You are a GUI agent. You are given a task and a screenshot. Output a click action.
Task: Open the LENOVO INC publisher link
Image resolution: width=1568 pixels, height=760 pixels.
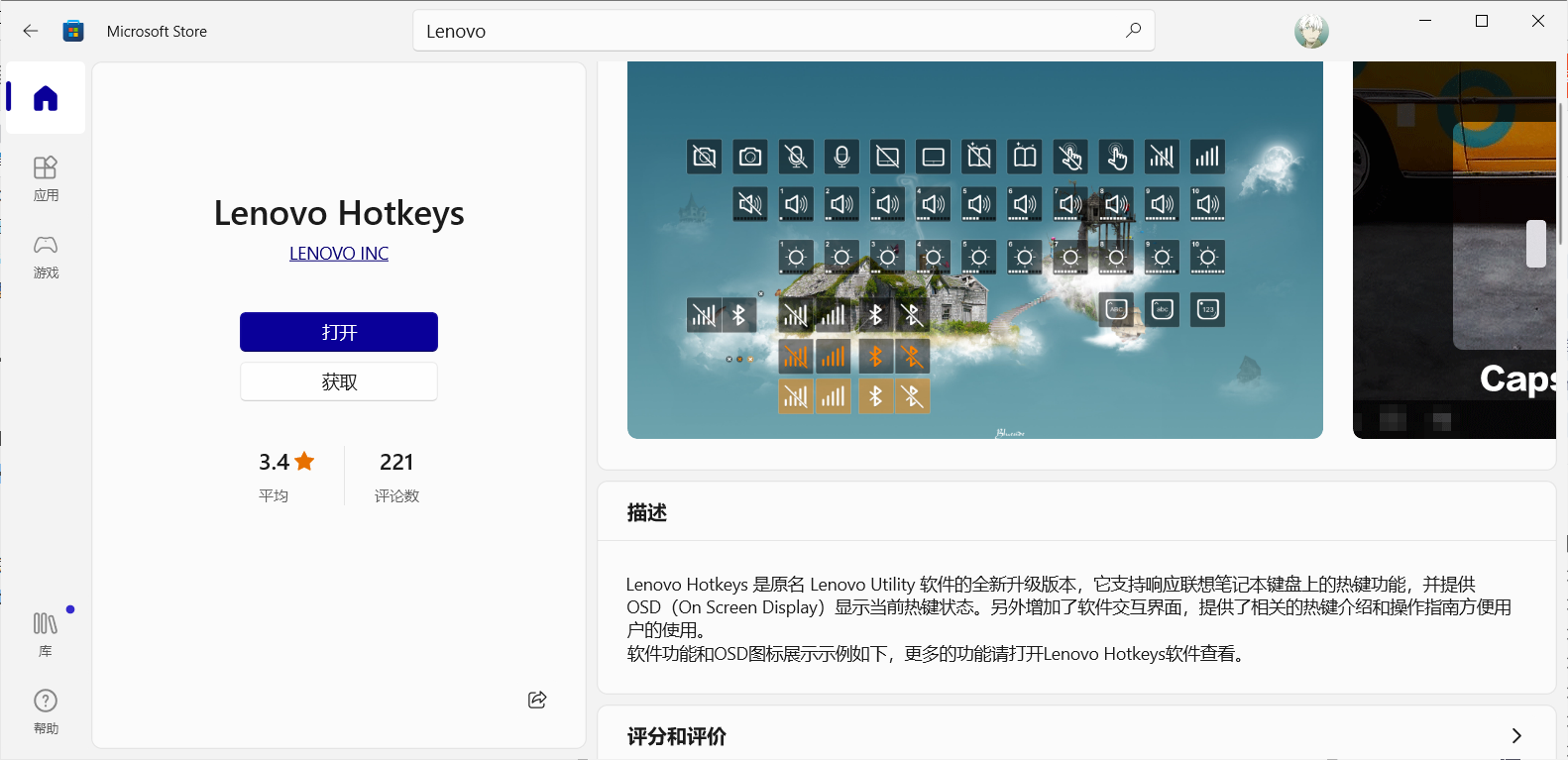coord(339,254)
